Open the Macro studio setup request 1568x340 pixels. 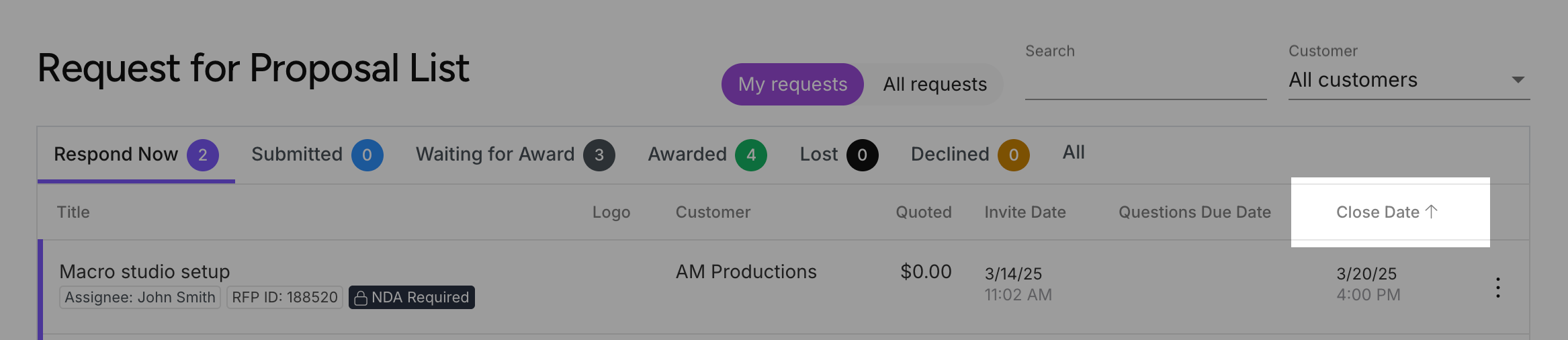(x=144, y=271)
